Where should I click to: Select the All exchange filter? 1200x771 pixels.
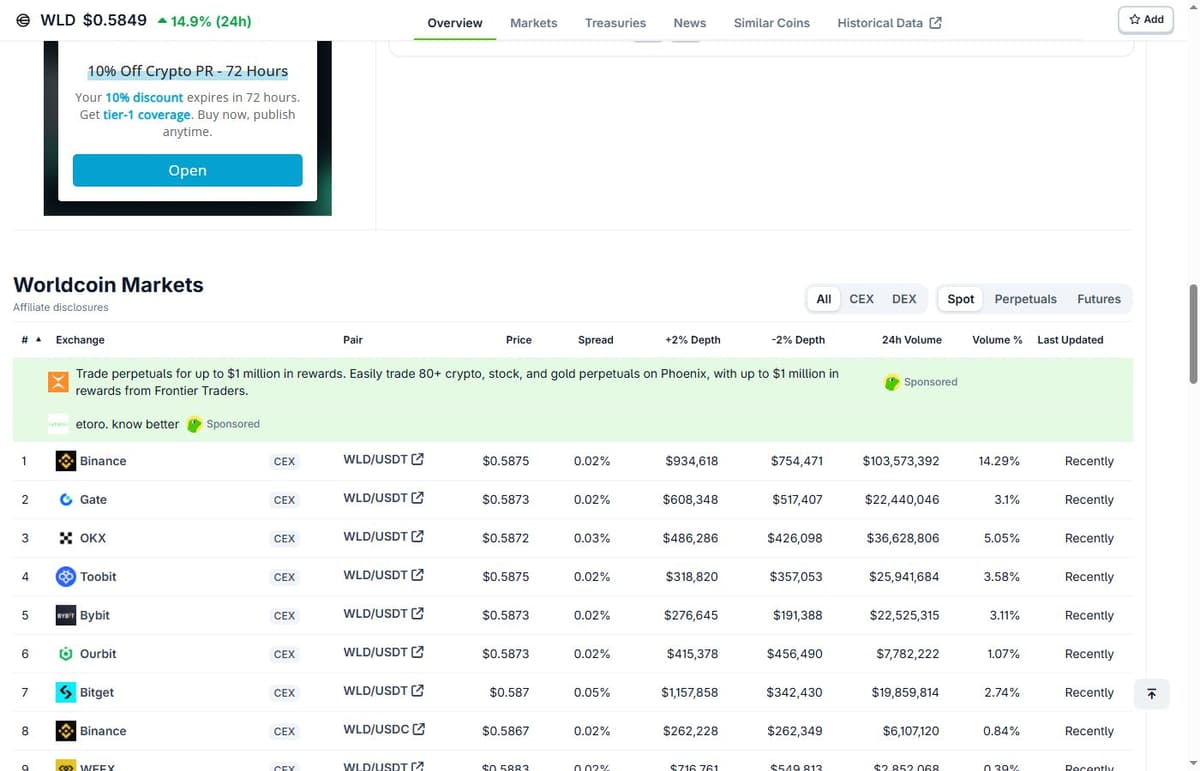coord(824,299)
